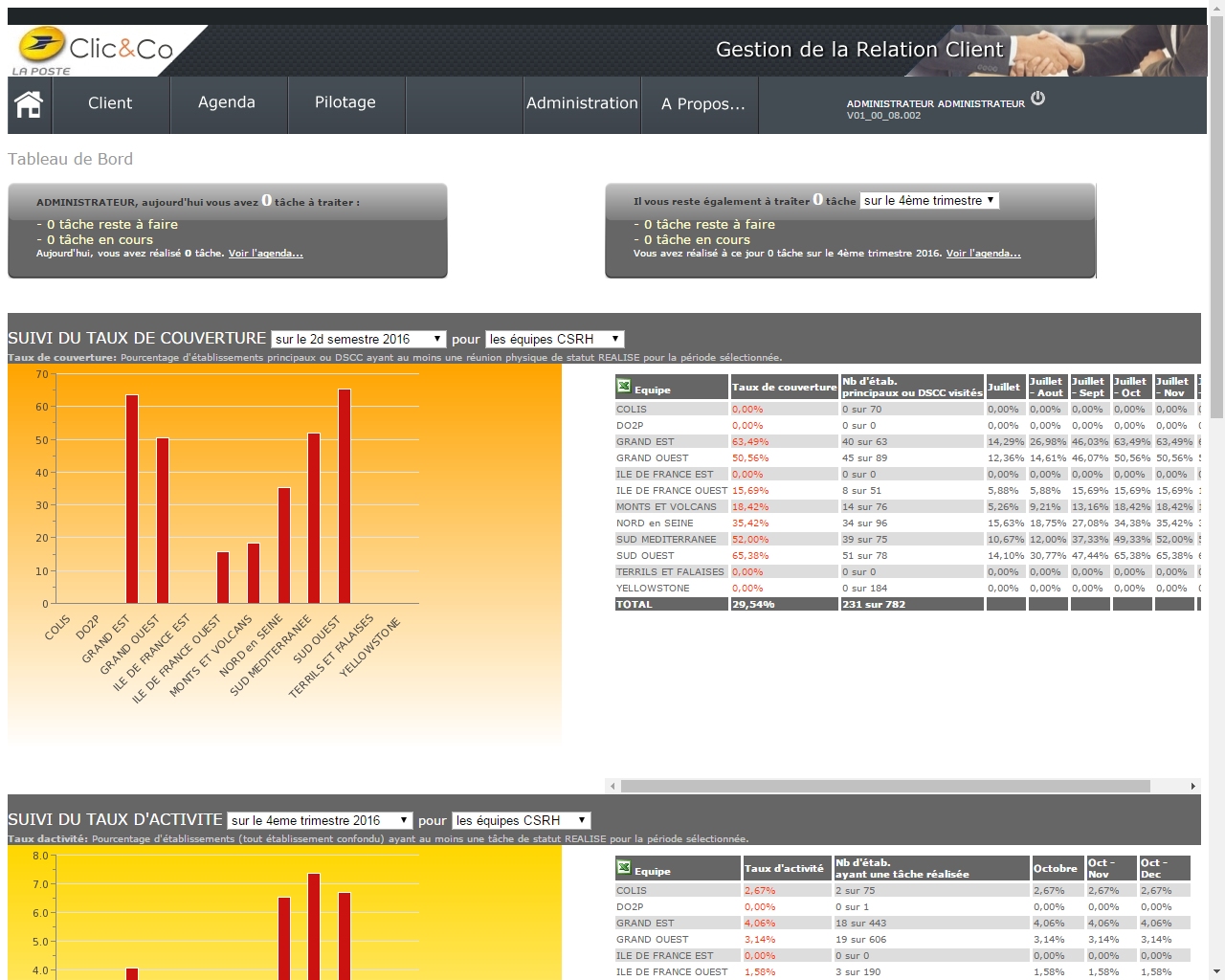Open the Agenda menu
The width and height of the screenshot is (1225, 980).
coord(227,103)
